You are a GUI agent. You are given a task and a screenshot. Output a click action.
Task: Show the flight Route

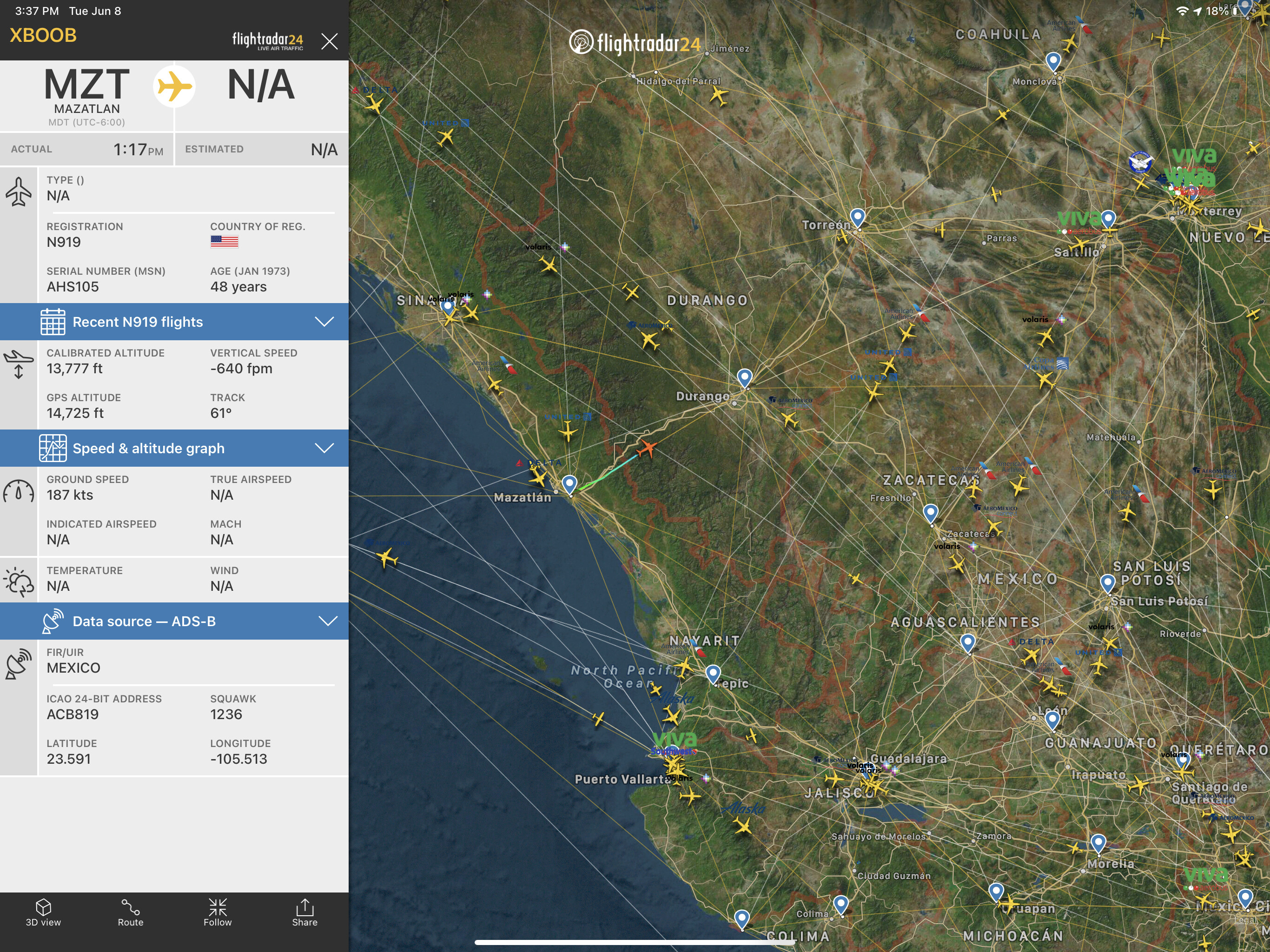130,912
